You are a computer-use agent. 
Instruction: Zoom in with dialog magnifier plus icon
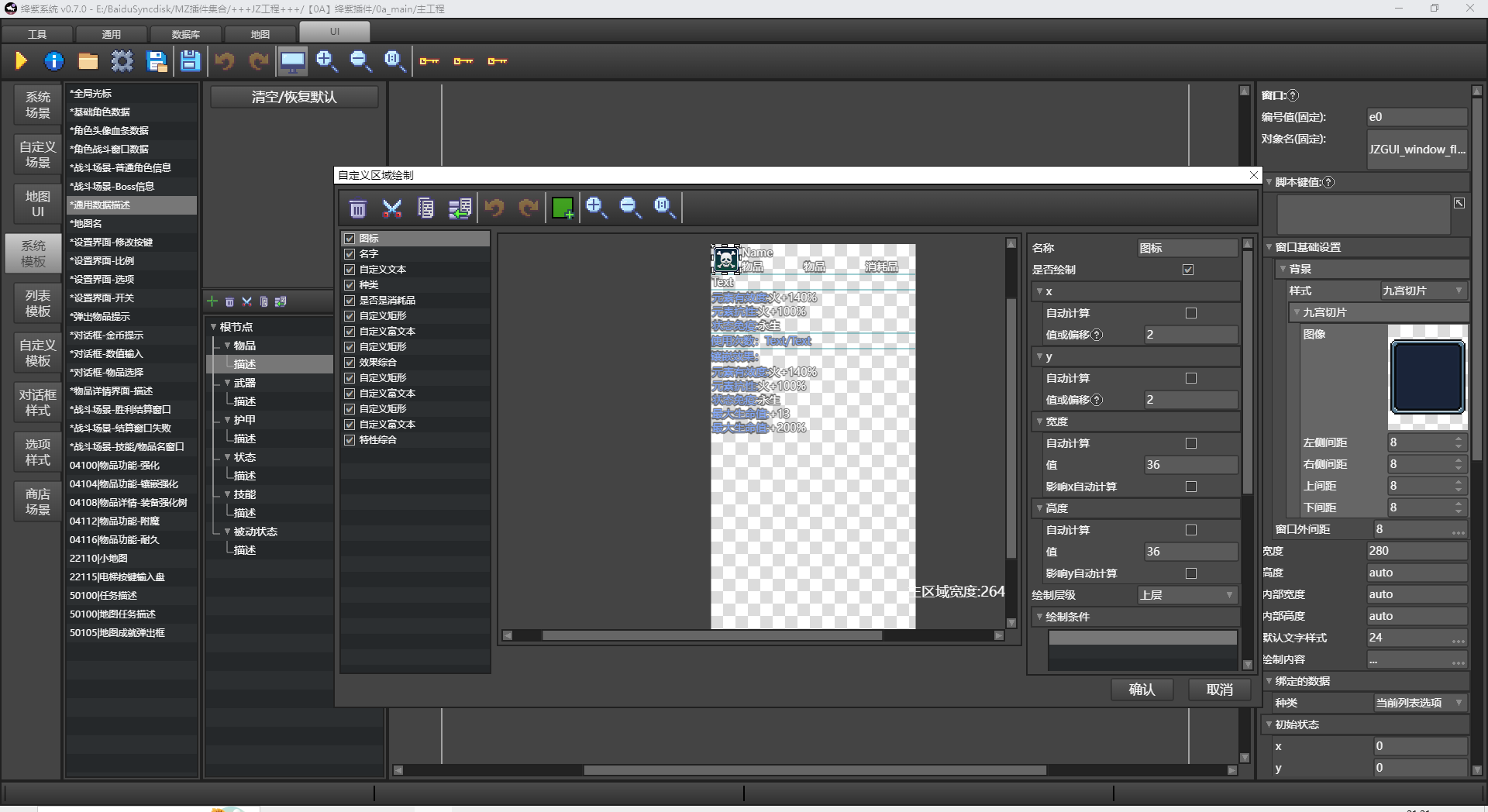(596, 208)
